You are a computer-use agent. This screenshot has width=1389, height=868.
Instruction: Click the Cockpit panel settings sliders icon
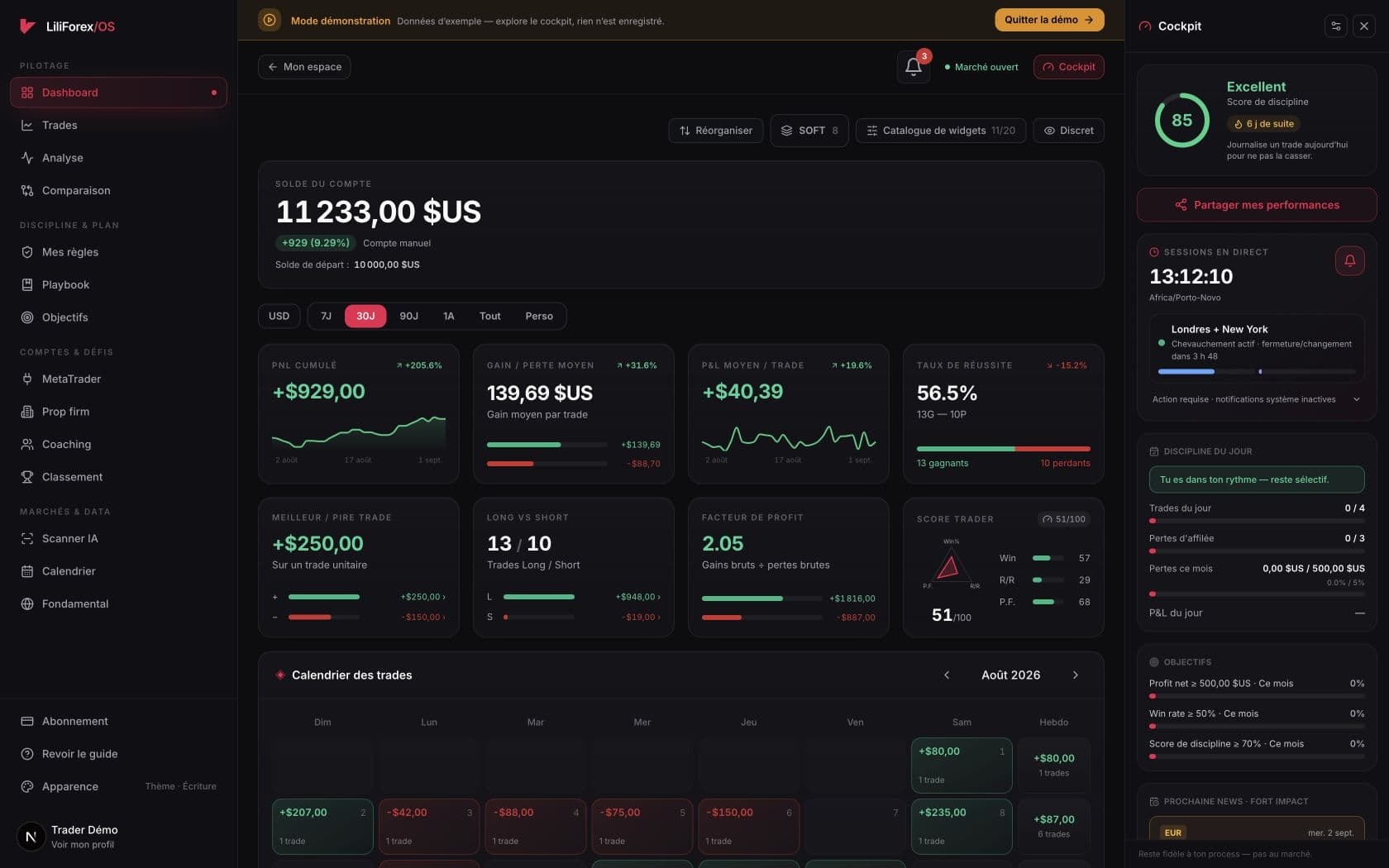(1335, 26)
